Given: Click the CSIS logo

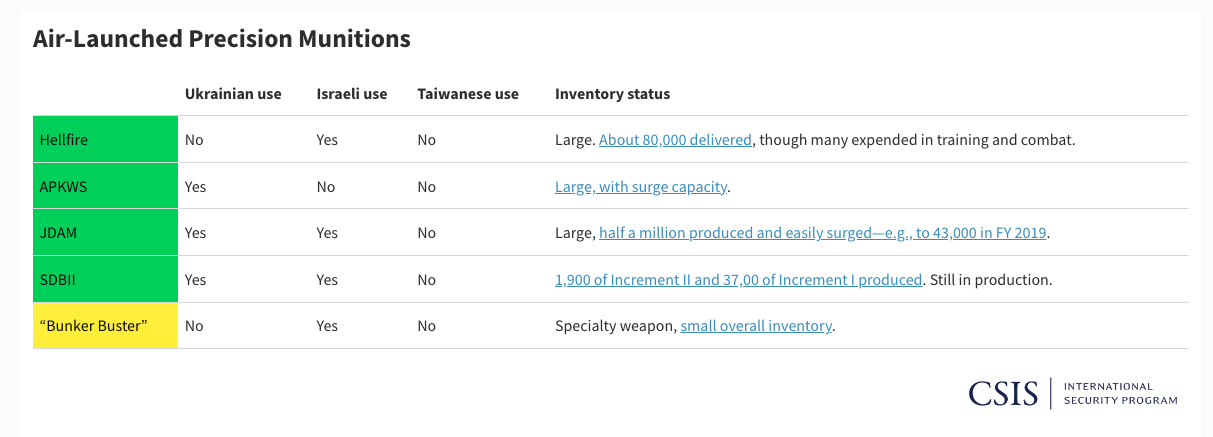Looking at the screenshot, I should click(1004, 393).
